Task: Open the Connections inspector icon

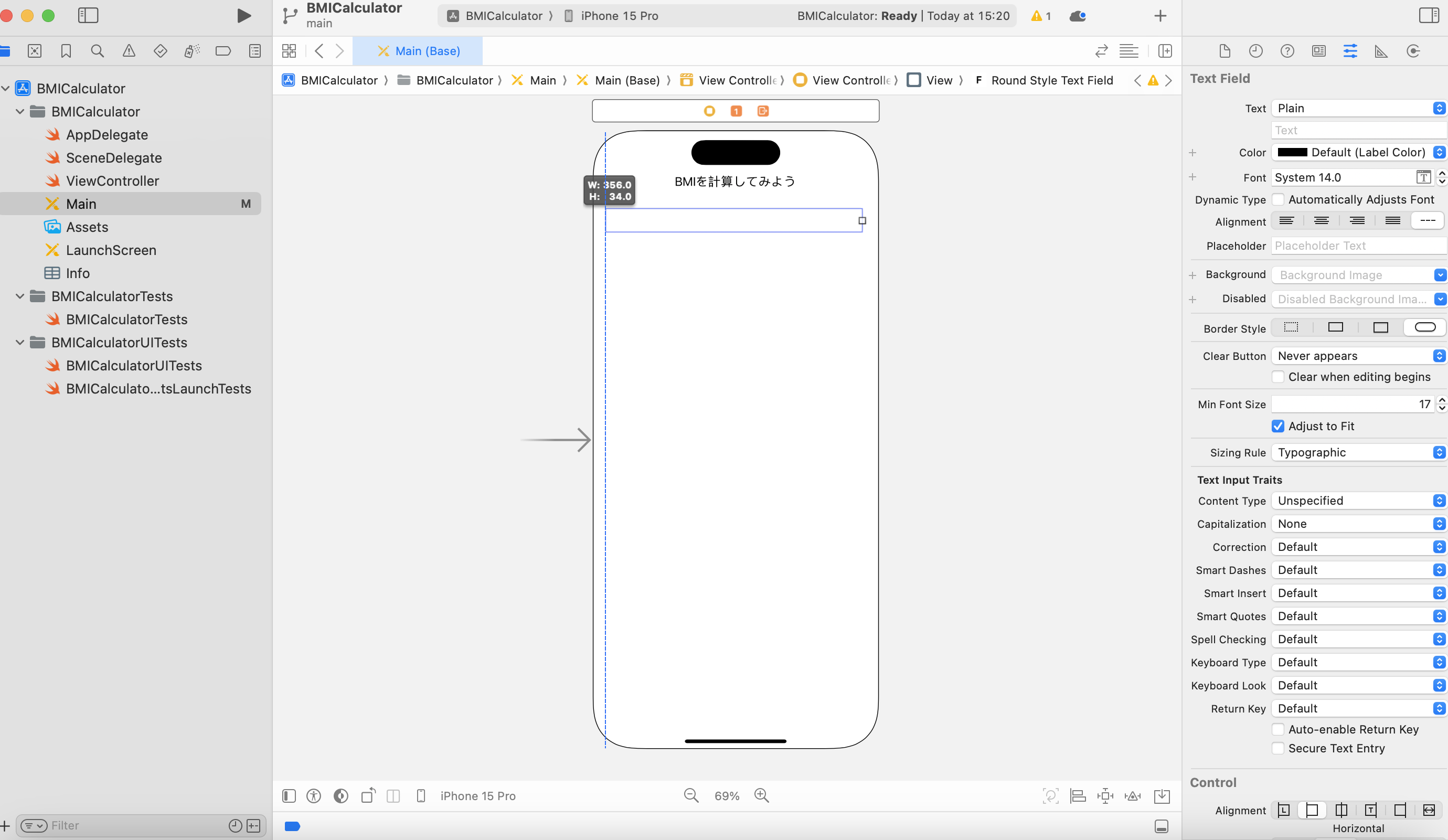Action: 1413,51
